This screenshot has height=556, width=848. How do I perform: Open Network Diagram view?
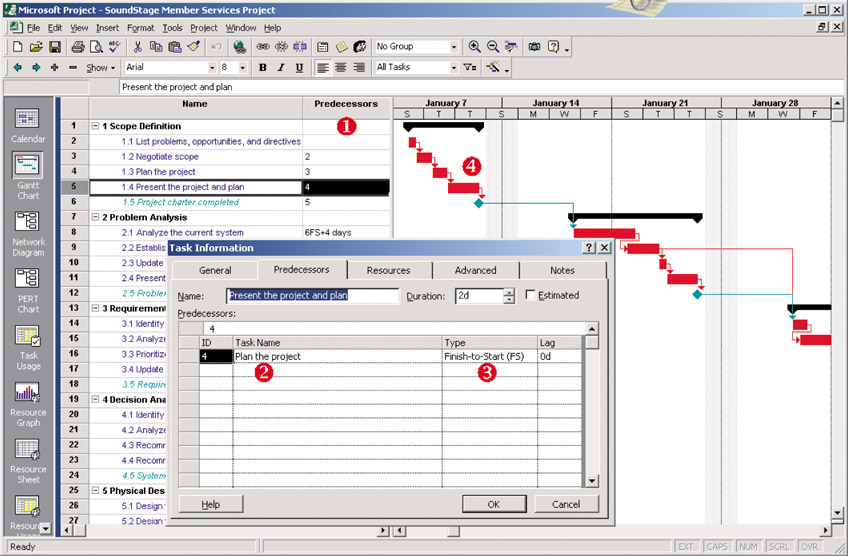pos(28,233)
